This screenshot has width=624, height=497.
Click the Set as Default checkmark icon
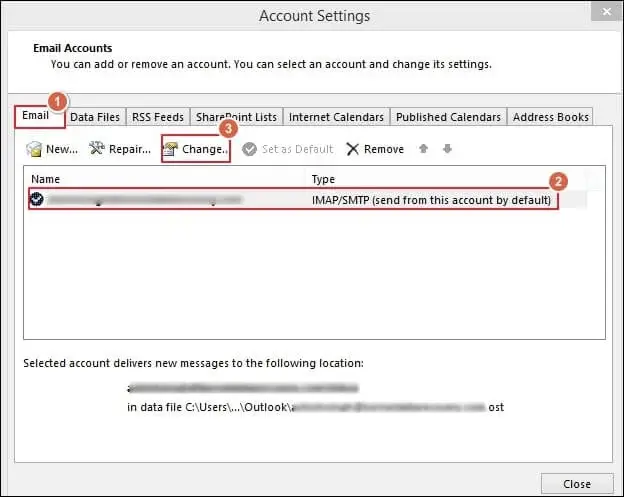pos(250,149)
